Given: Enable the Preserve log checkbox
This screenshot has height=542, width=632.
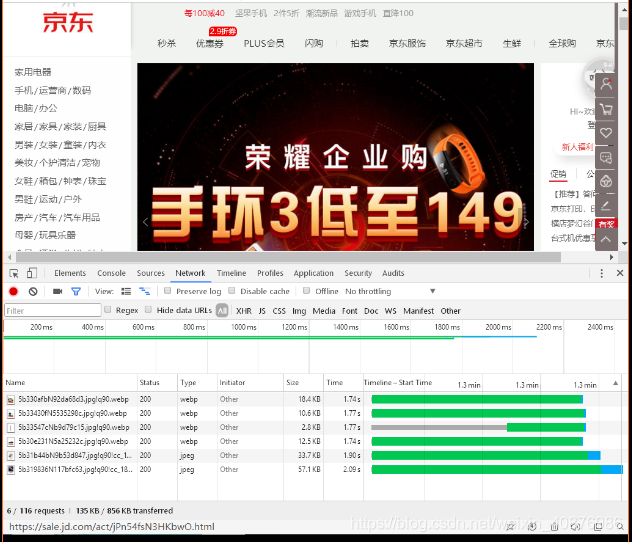Looking at the screenshot, I should pos(168,291).
